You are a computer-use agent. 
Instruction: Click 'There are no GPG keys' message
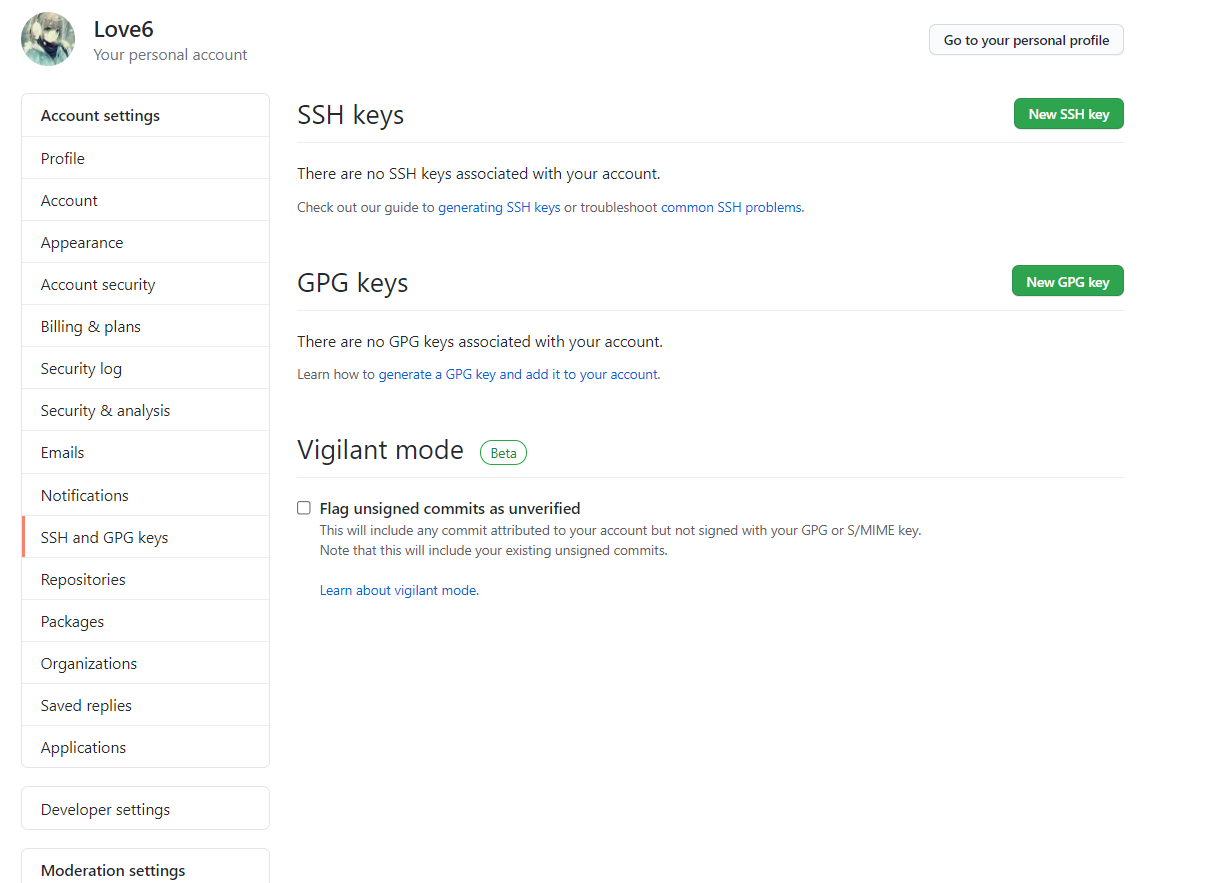point(480,342)
